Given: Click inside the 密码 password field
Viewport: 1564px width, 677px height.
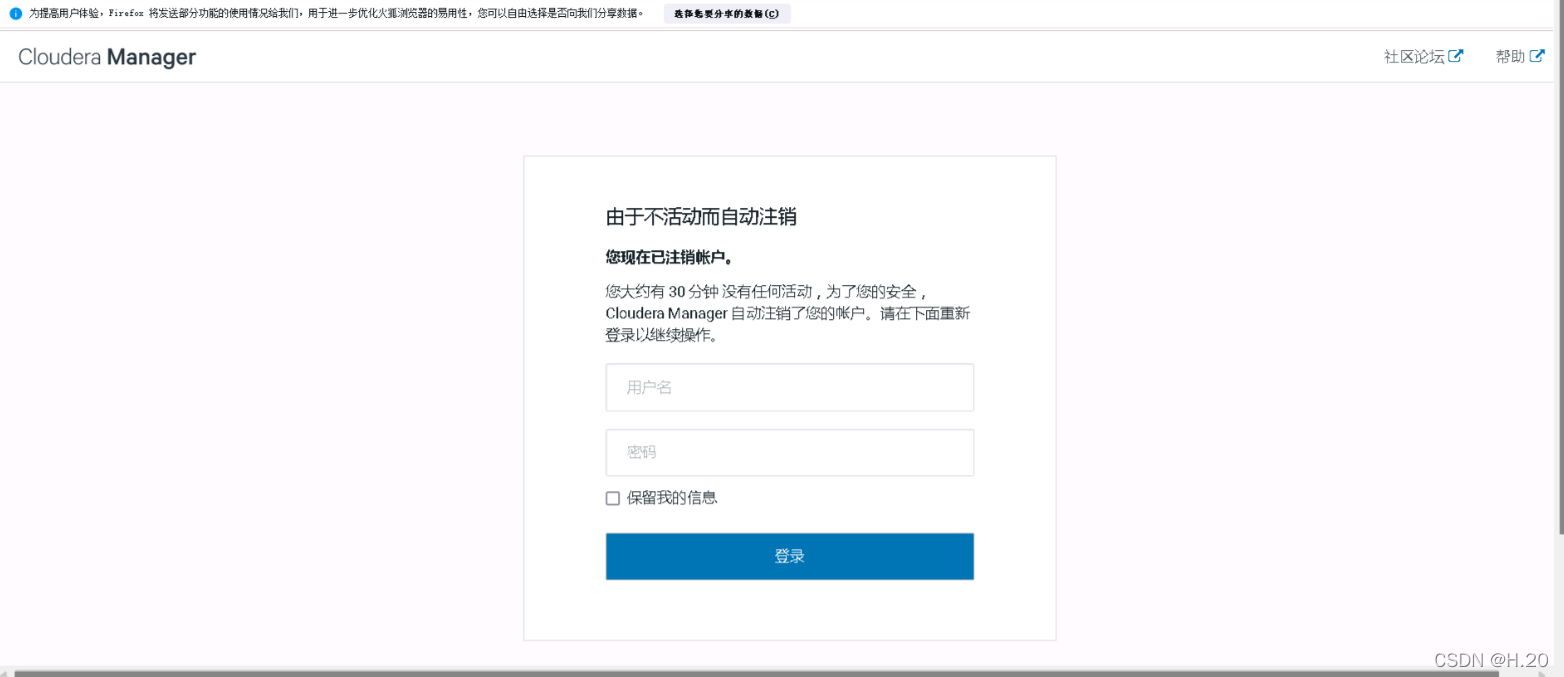Looking at the screenshot, I should tap(789, 452).
